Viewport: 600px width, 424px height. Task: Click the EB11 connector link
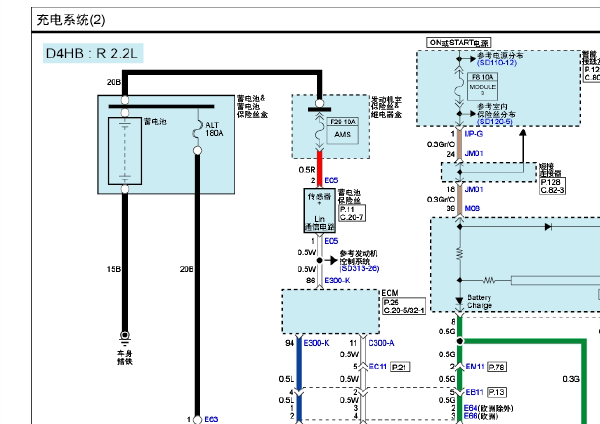pyautogui.click(x=474, y=392)
